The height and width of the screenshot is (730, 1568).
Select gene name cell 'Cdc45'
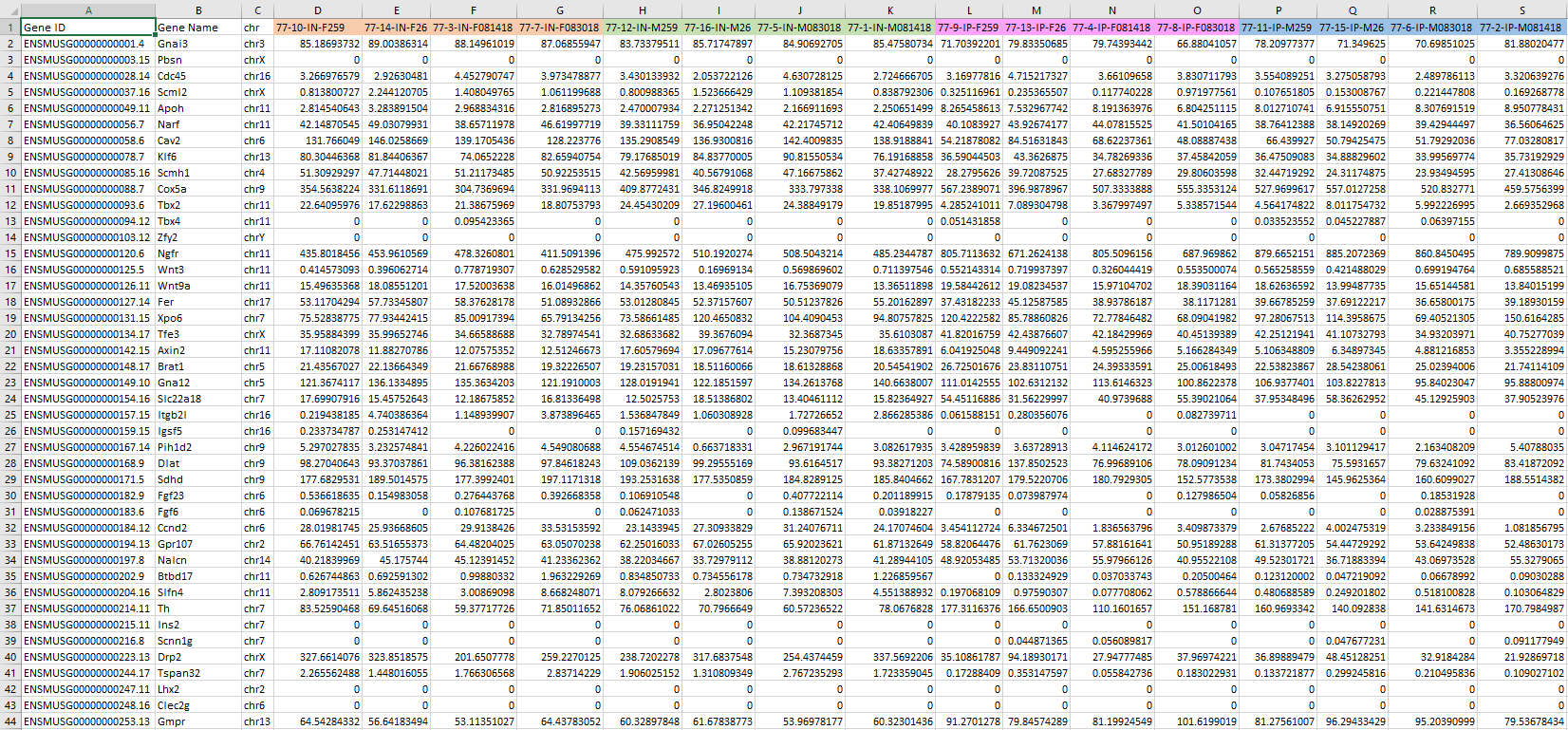point(198,76)
